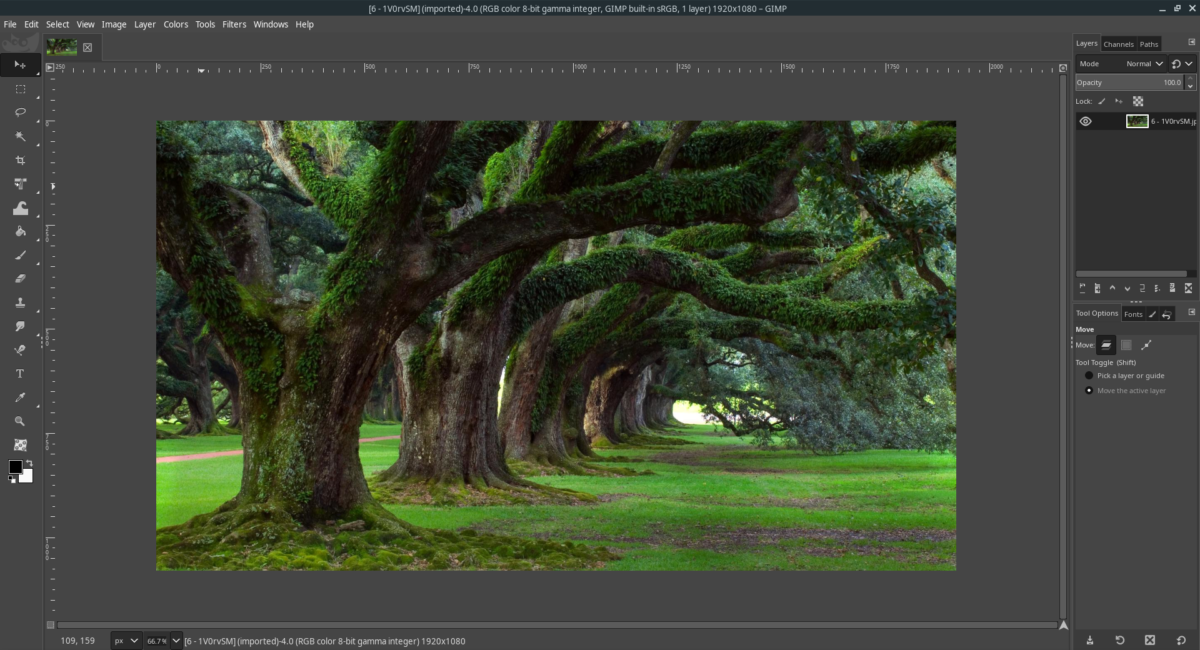Adjust the layer Opacity slider

point(1129,83)
